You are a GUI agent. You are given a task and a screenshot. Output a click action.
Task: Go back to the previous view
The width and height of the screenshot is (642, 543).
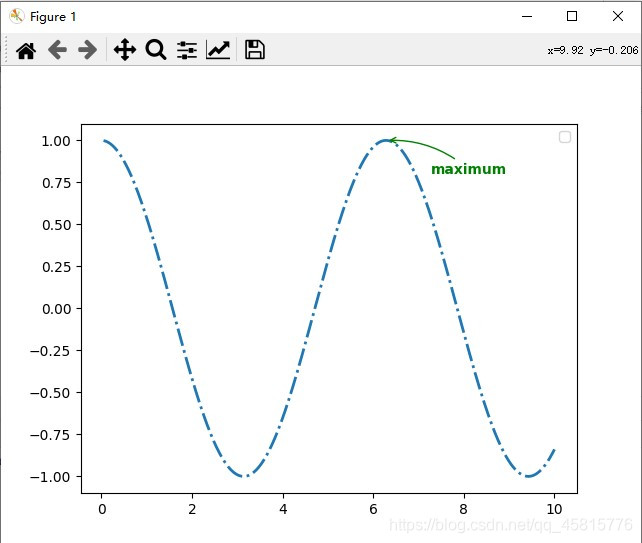click(x=57, y=50)
